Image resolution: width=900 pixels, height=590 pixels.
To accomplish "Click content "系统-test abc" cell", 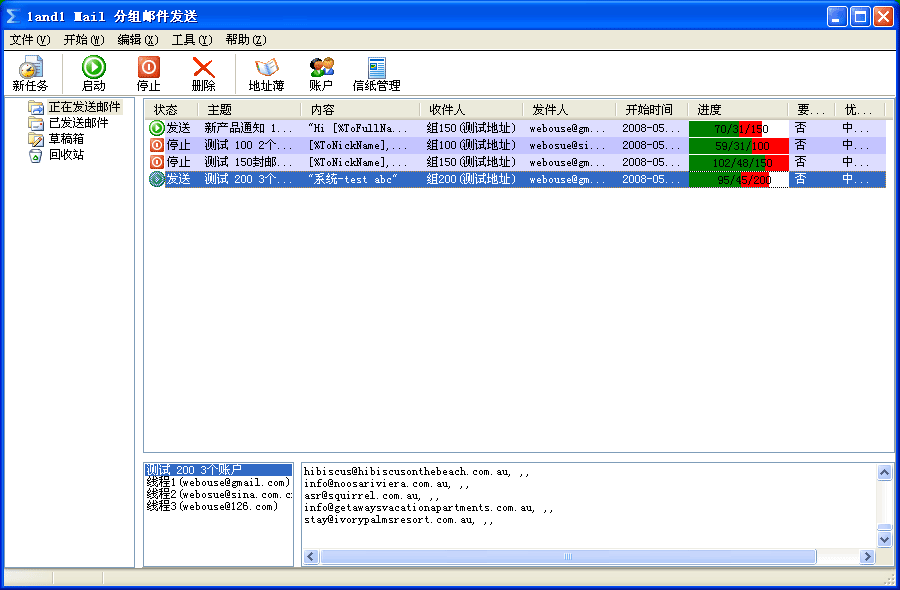I will point(353,179).
